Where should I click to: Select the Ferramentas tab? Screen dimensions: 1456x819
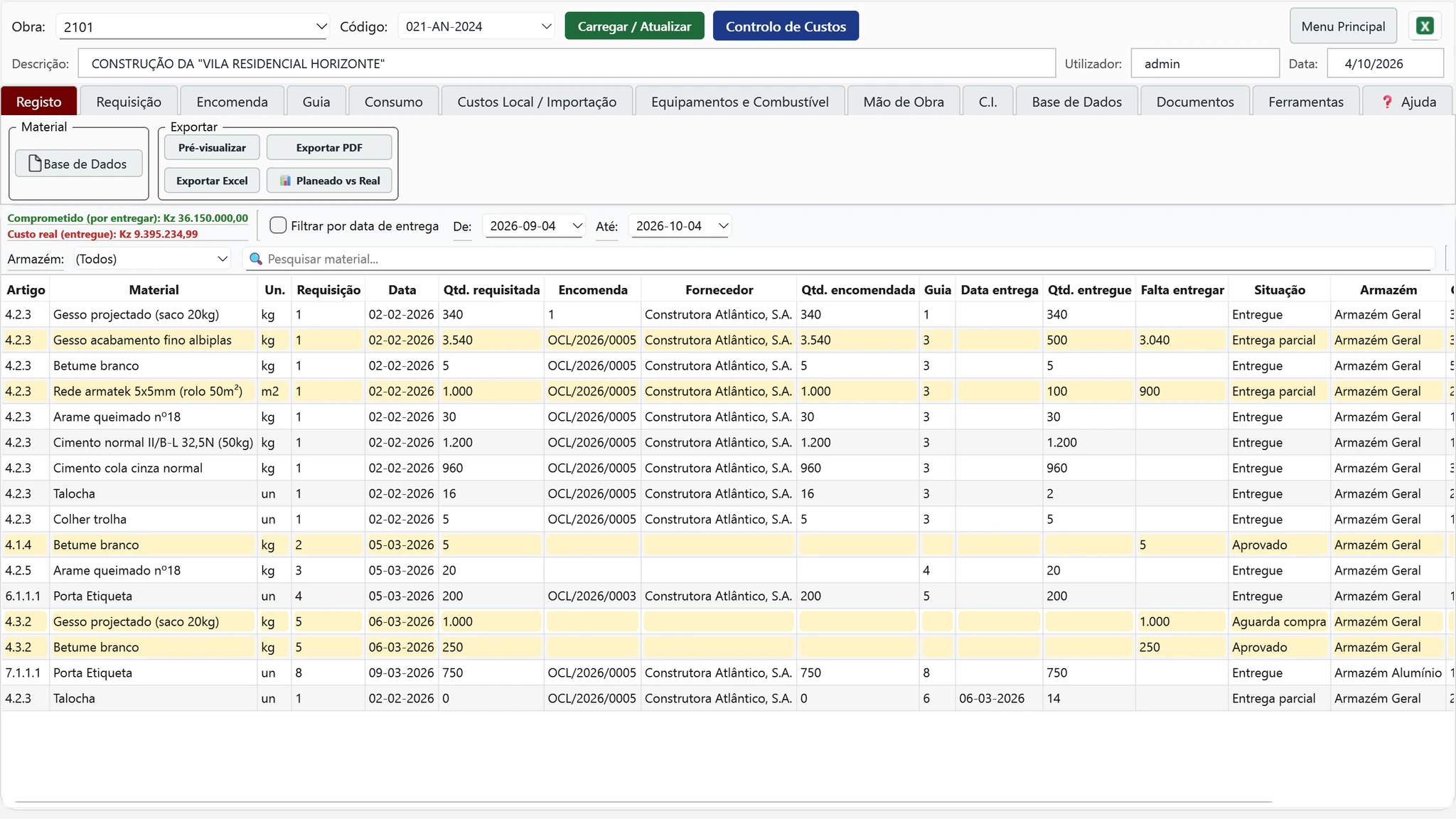point(1306,102)
